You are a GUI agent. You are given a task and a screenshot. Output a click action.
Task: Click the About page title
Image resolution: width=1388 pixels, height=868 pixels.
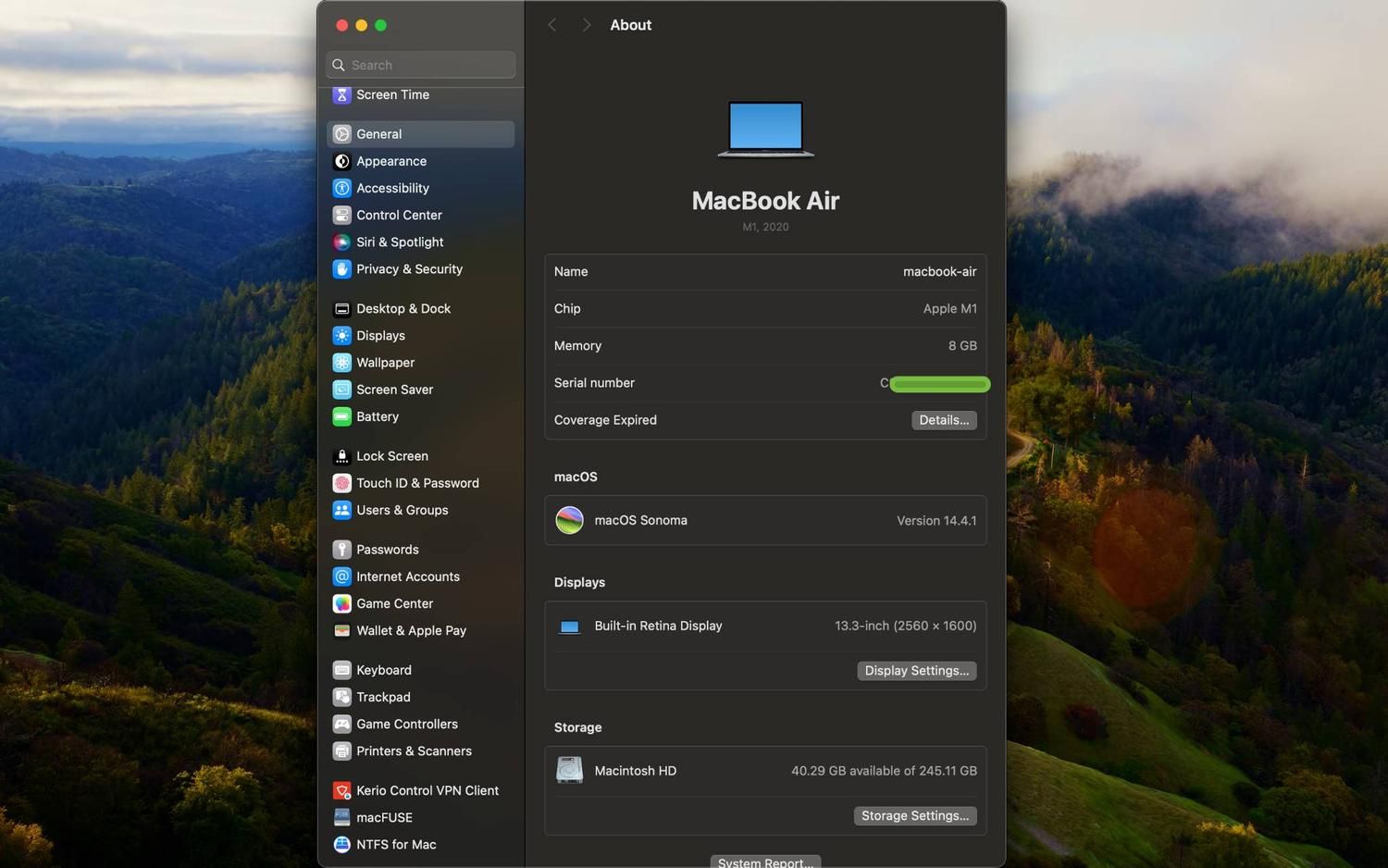(630, 25)
